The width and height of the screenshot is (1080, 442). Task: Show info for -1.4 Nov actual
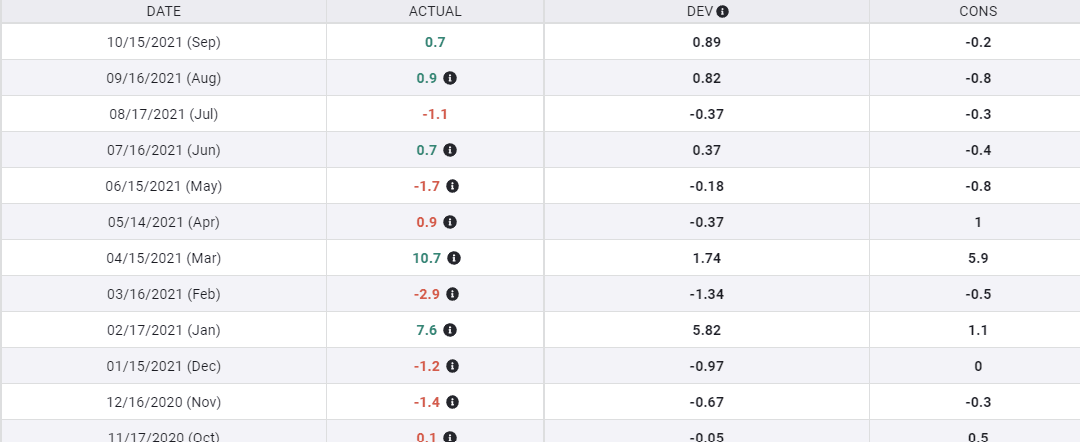tap(452, 402)
